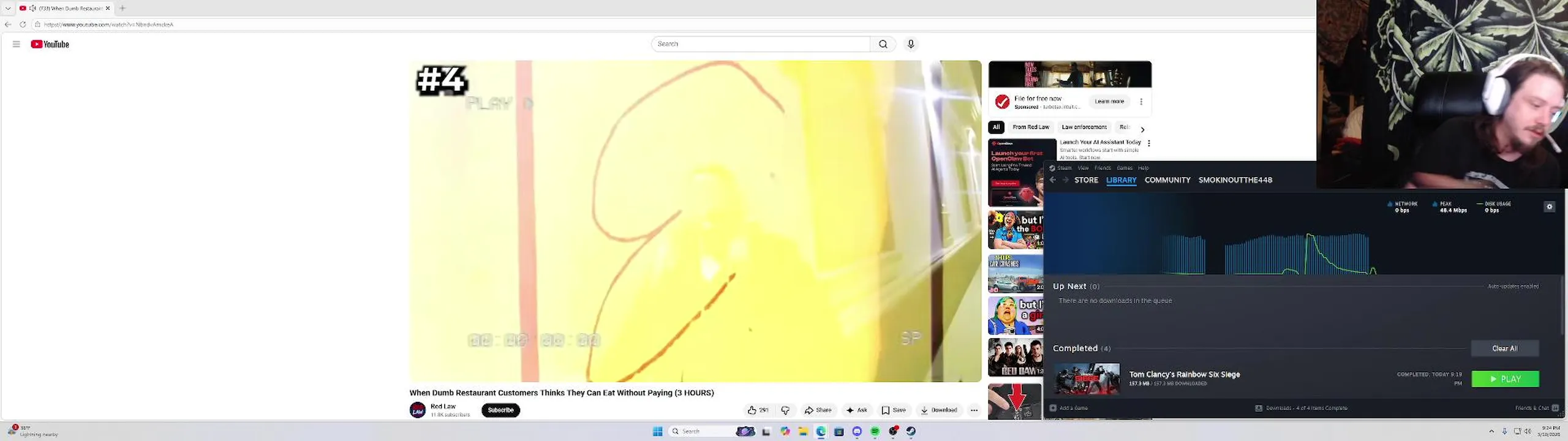This screenshot has height=441, width=1568.
Task: Click into the YouTube search field
Action: click(x=760, y=44)
